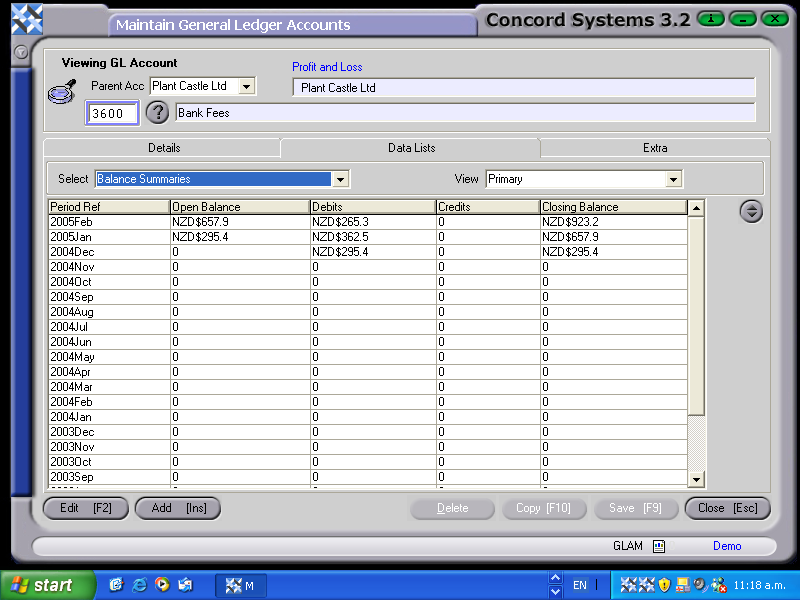
Task: Switch to the Details tab
Action: [164, 147]
